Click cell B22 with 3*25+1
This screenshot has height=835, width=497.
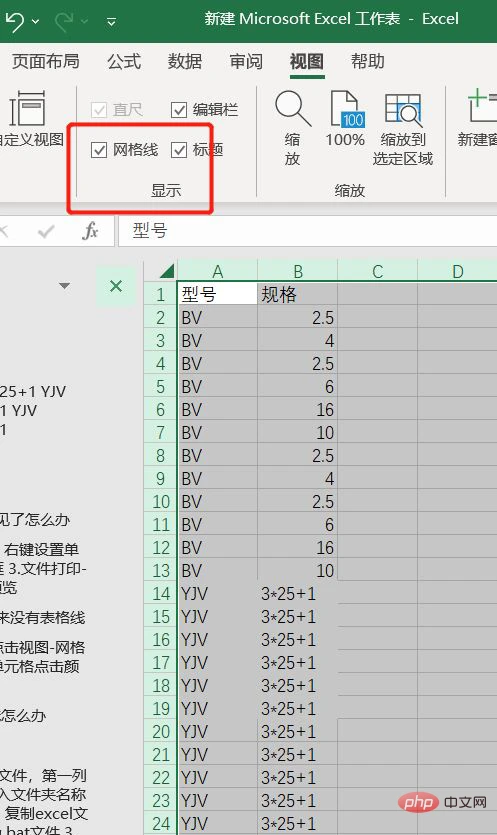tap(298, 777)
